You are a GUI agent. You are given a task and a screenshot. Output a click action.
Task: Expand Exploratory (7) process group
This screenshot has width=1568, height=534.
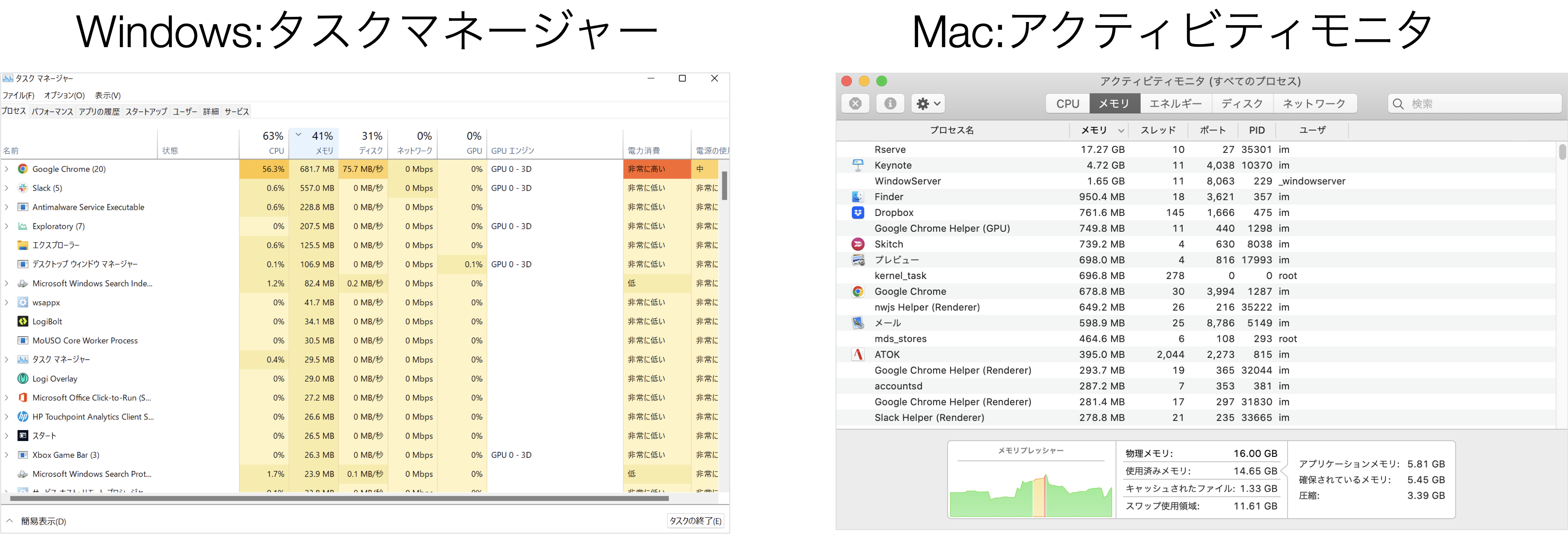click(7, 226)
